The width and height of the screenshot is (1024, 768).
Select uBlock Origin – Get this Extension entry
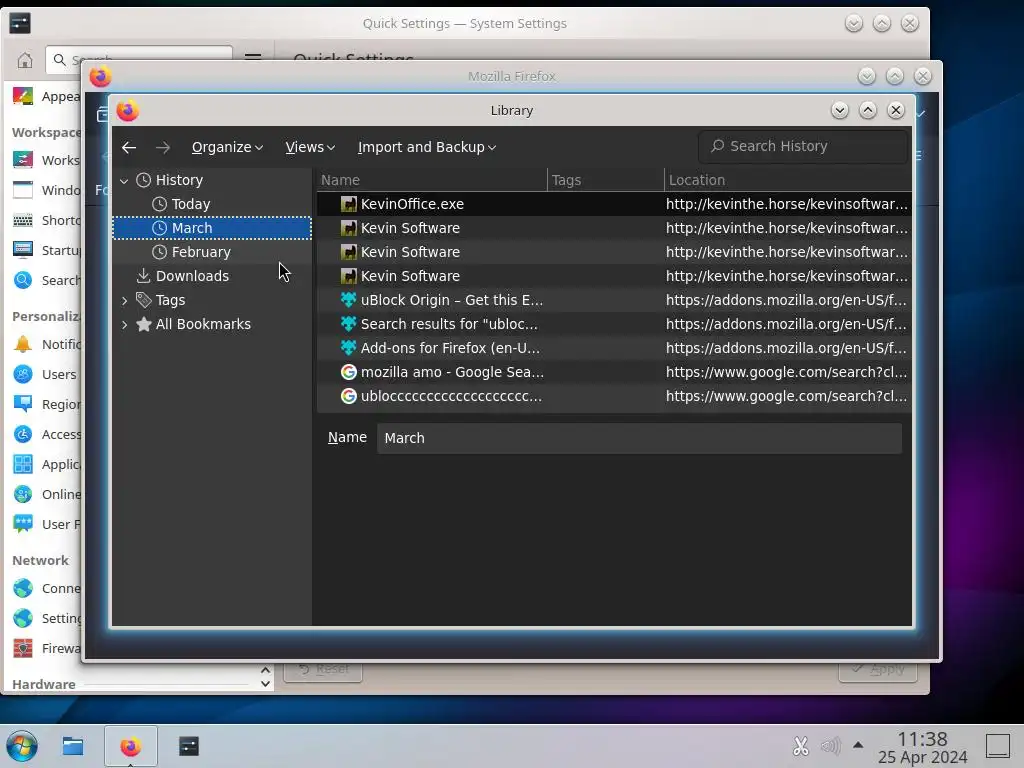coord(614,300)
